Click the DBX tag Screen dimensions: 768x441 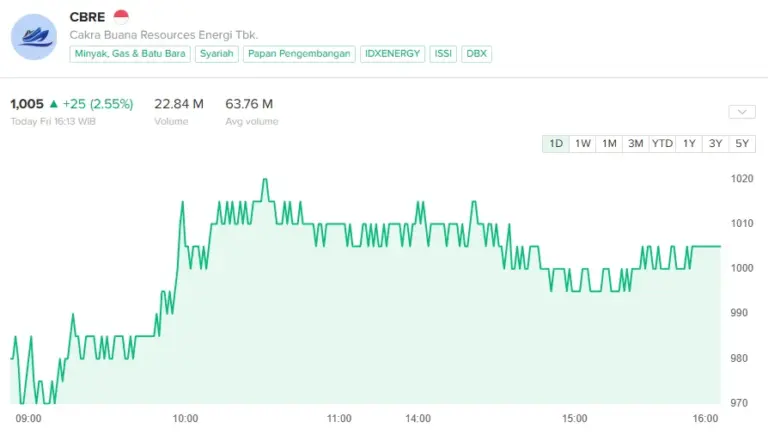[477, 54]
